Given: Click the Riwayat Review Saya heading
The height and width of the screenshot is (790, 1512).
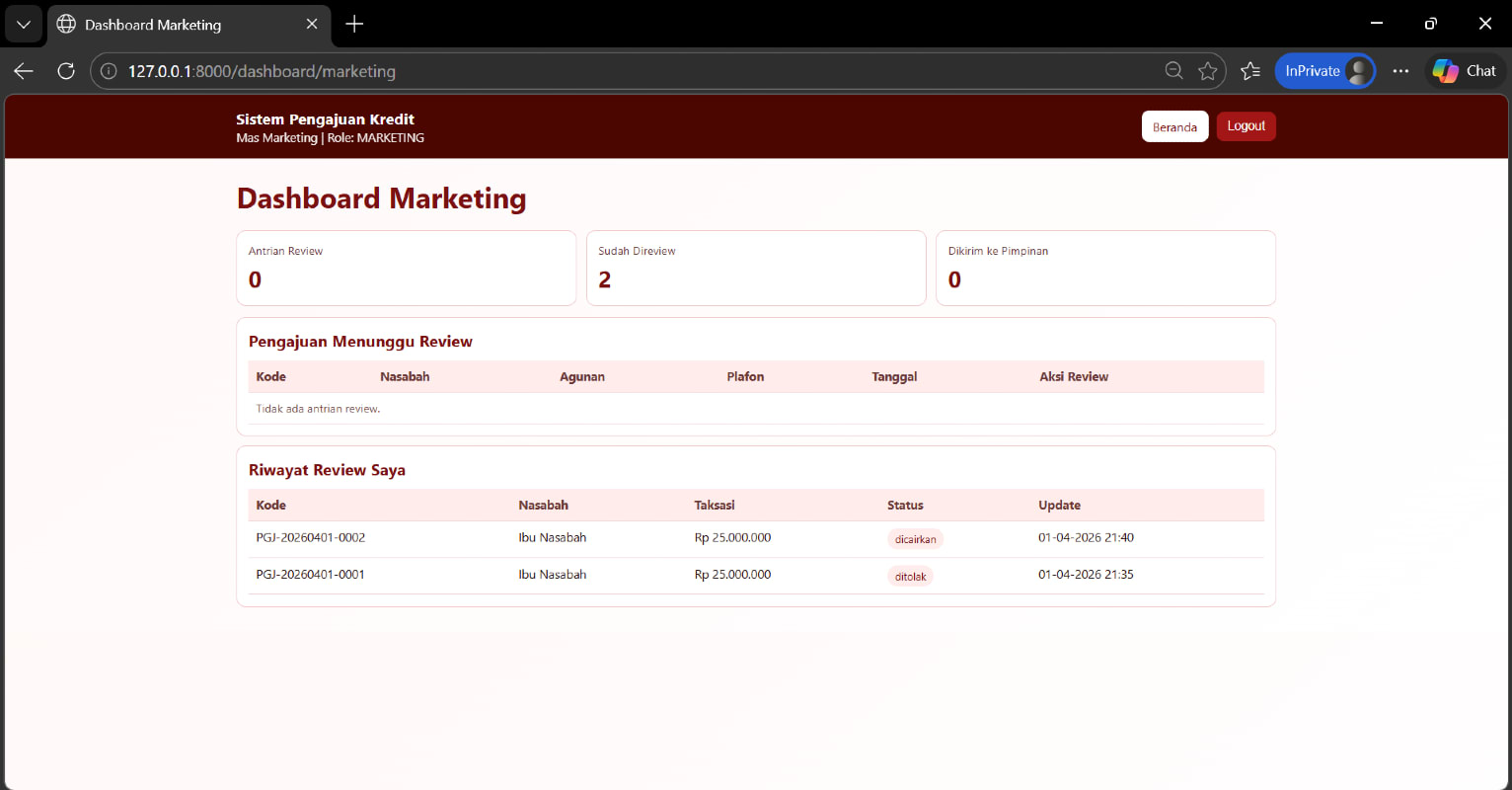Looking at the screenshot, I should [x=327, y=470].
